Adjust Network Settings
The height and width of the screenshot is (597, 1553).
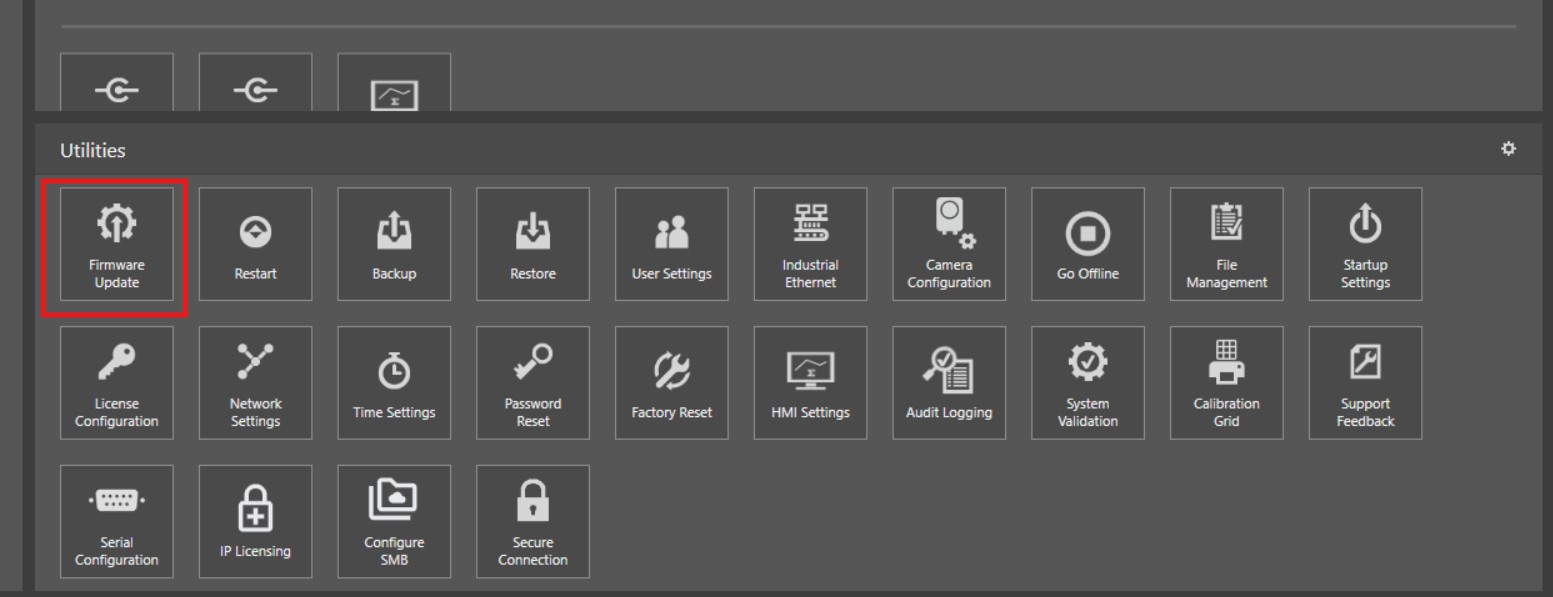255,383
